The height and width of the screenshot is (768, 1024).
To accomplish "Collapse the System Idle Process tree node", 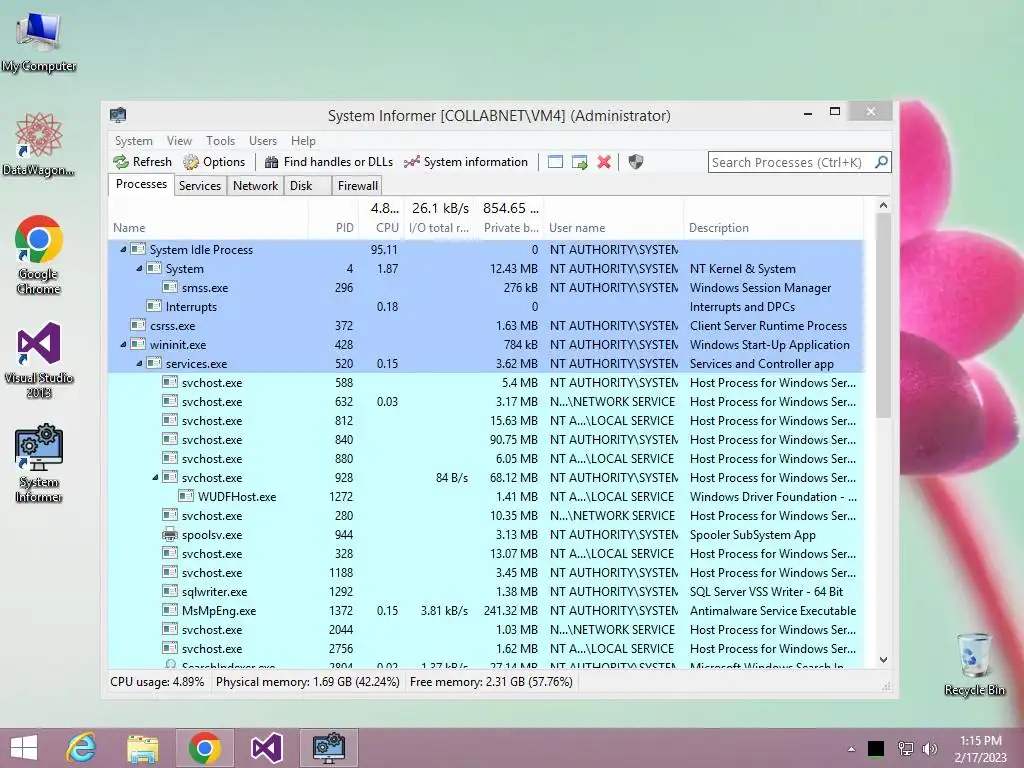I will point(123,249).
